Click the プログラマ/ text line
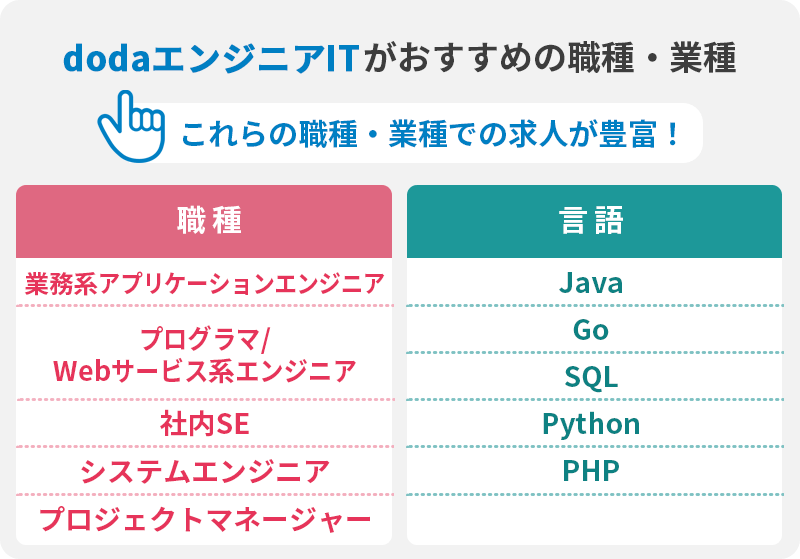The width and height of the screenshot is (800, 559). pyautogui.click(x=204, y=339)
